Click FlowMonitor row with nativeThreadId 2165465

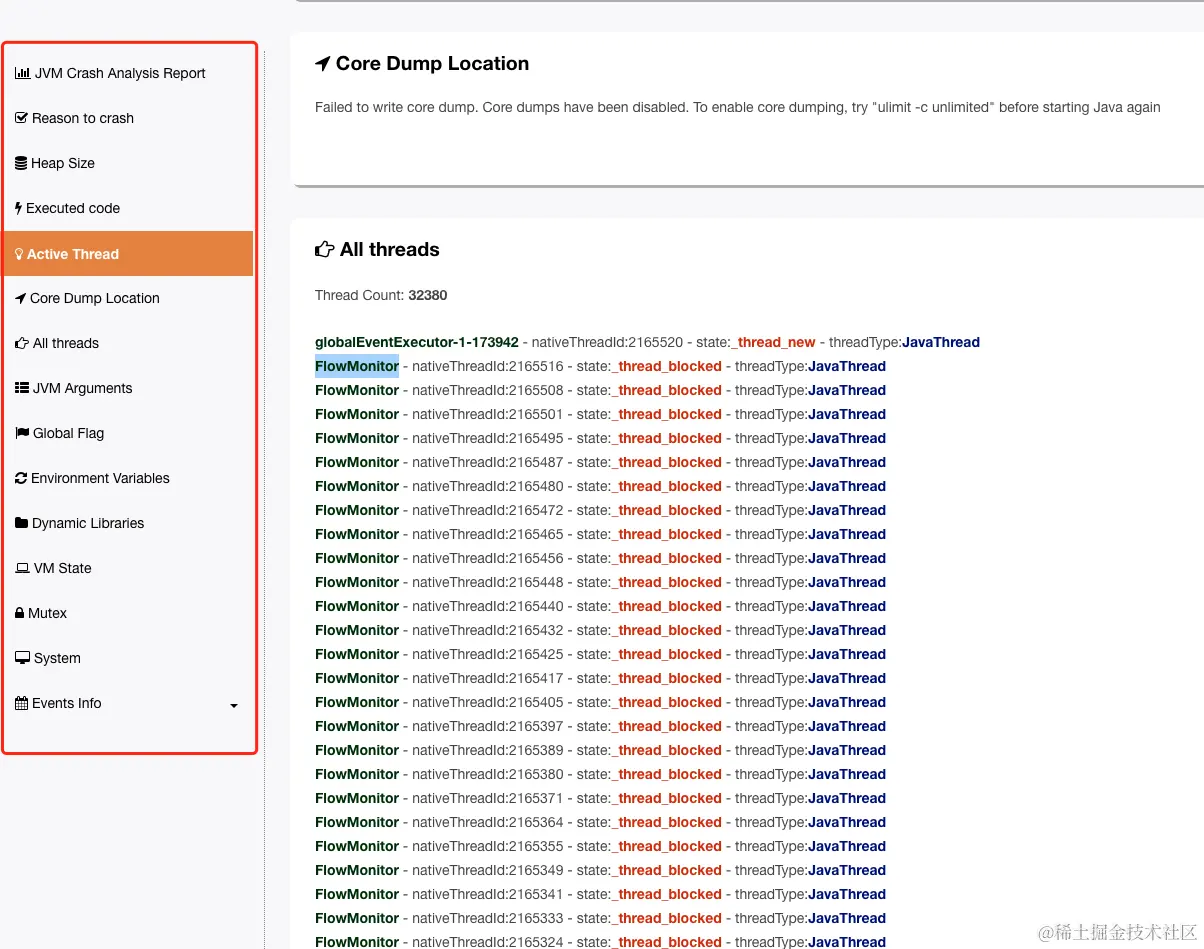600,534
